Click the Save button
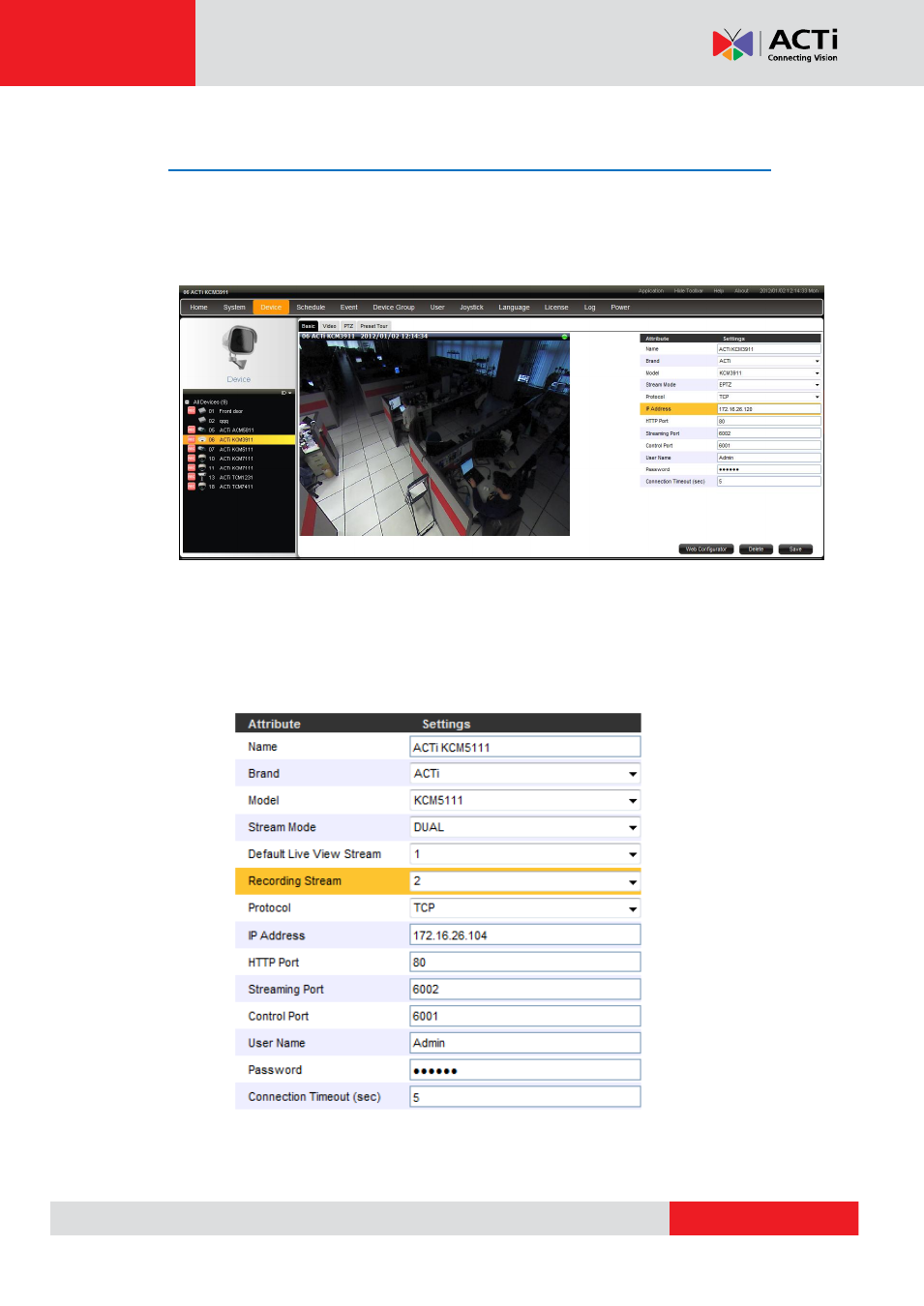This screenshot has height=1306, width=924. click(x=795, y=549)
